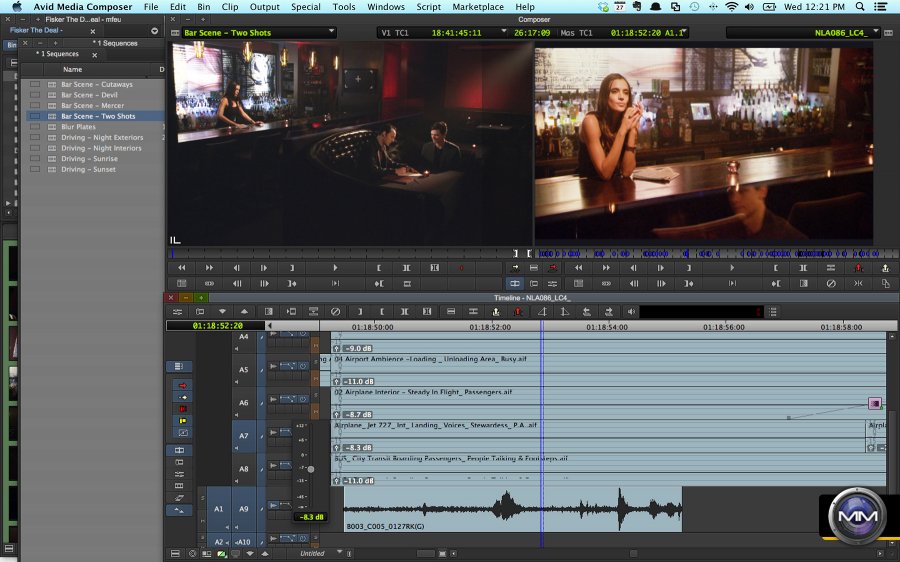900x562 pixels.
Task: Open the Clip menu
Action: [x=230, y=7]
